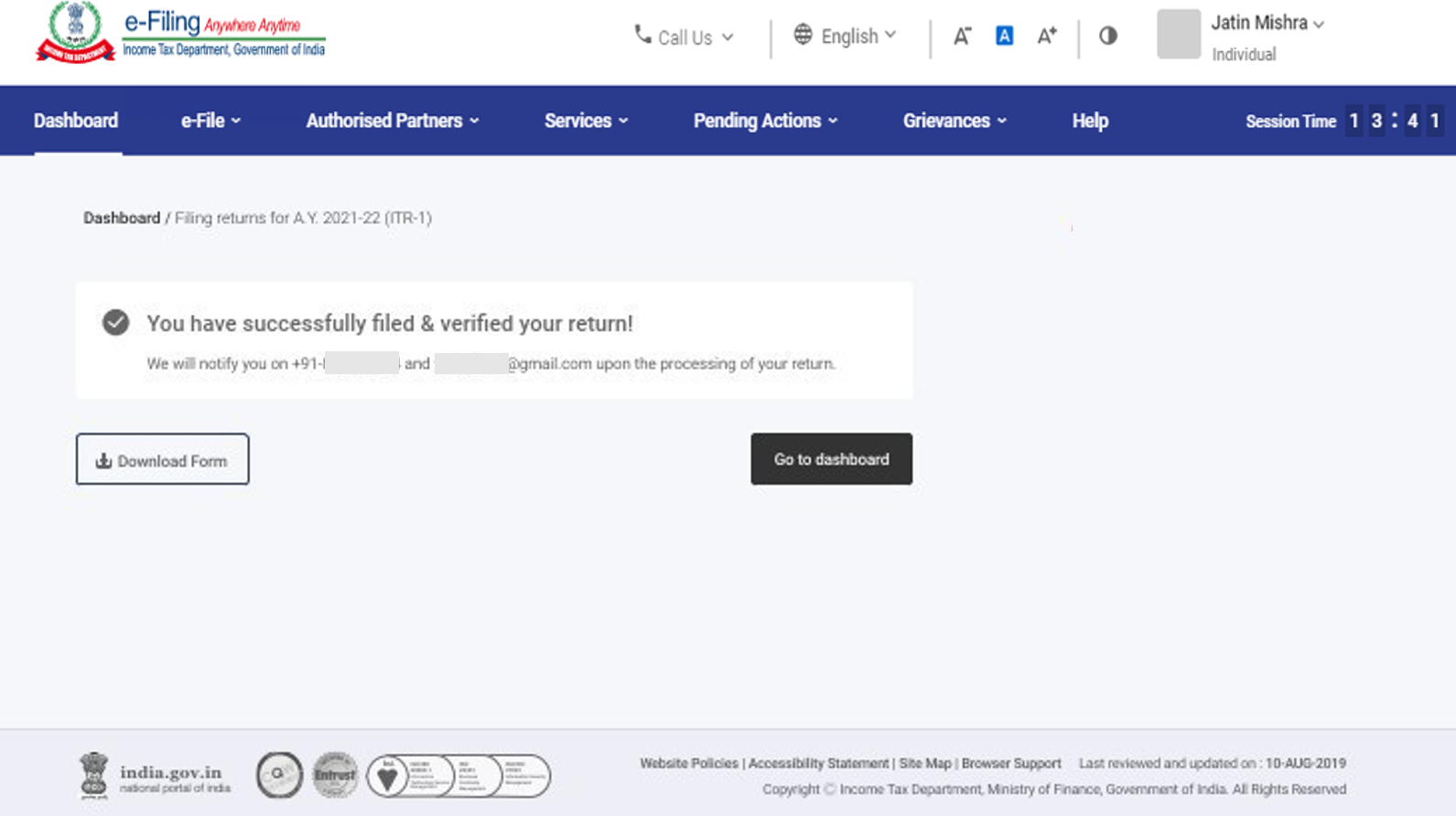Decrease font size with A- icon
Screen dimensions: 1456x816
[962, 36]
